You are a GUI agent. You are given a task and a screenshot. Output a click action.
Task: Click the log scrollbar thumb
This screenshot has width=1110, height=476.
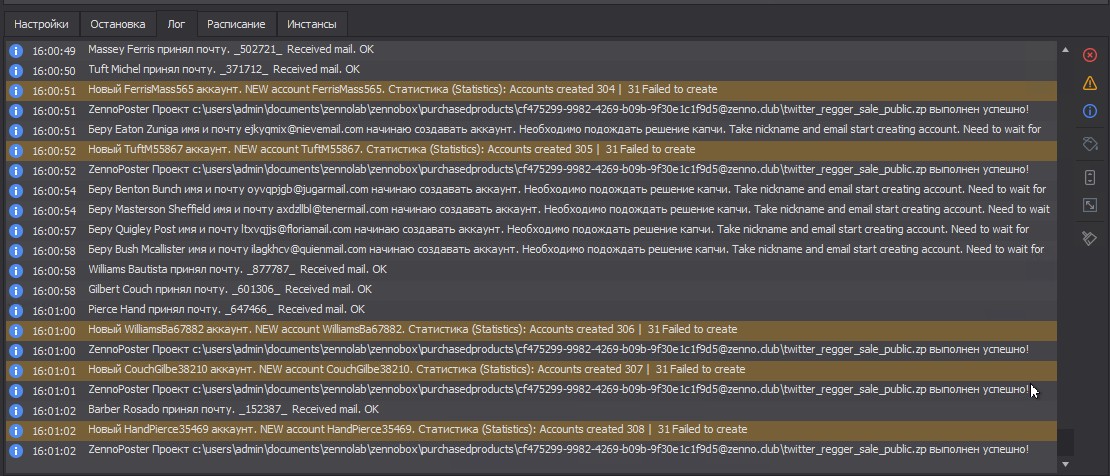(1065, 443)
